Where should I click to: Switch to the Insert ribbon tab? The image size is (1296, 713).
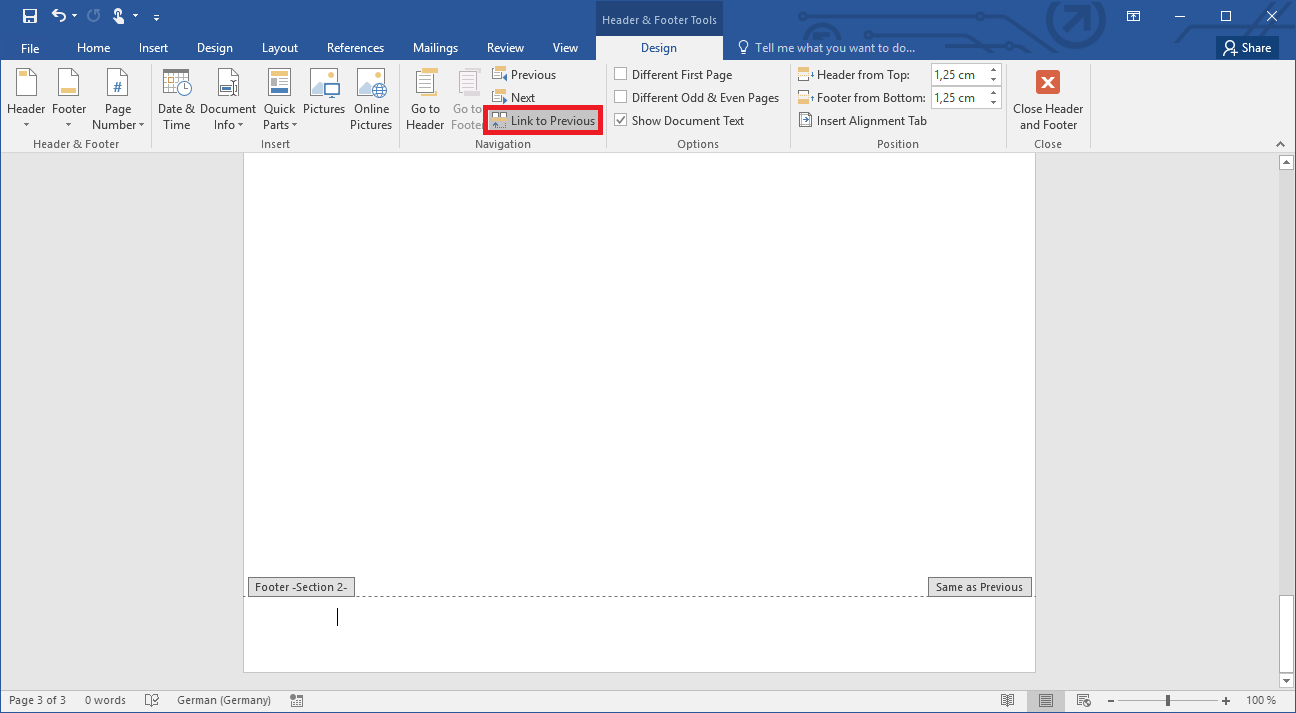[x=153, y=47]
